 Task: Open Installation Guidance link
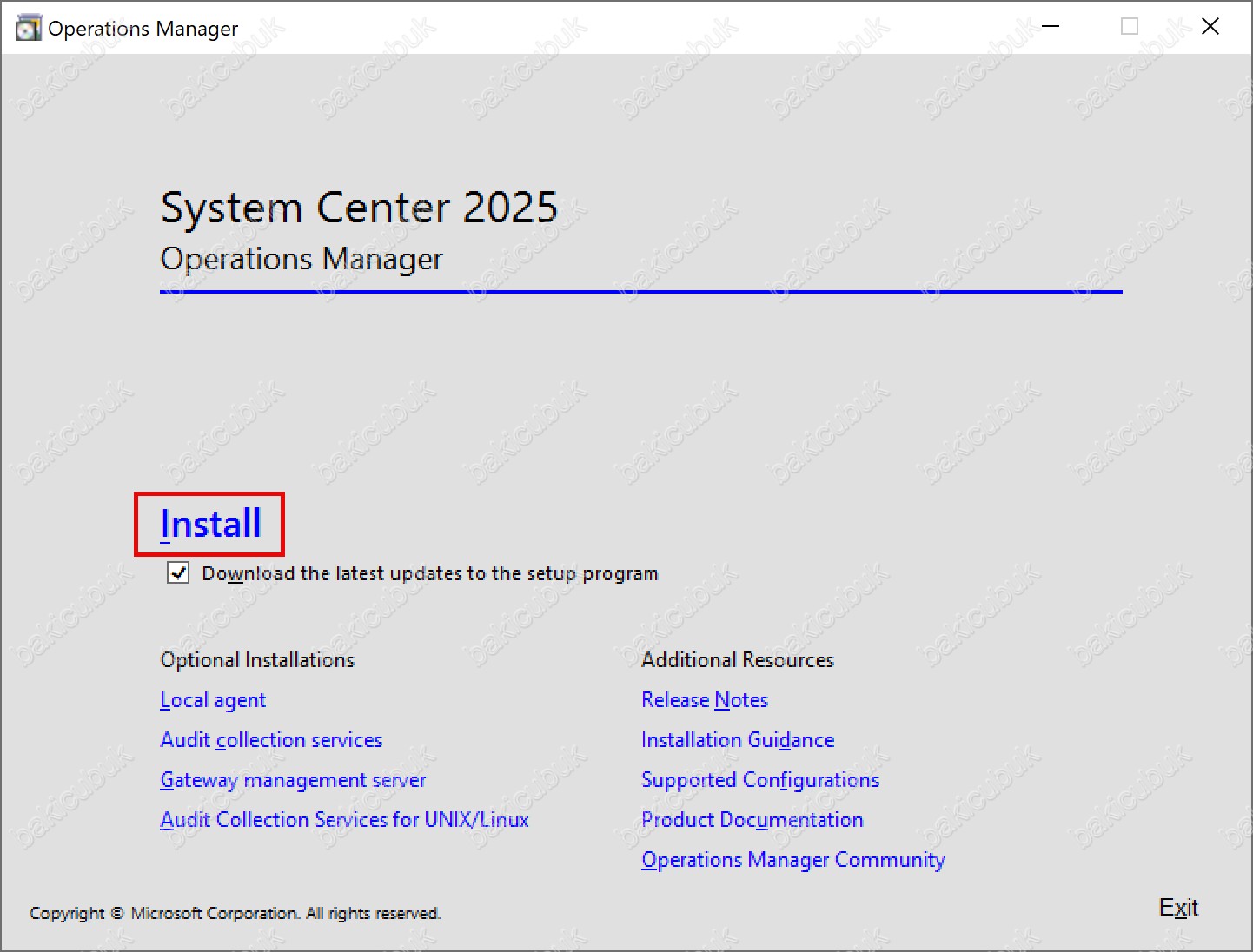tap(738, 740)
